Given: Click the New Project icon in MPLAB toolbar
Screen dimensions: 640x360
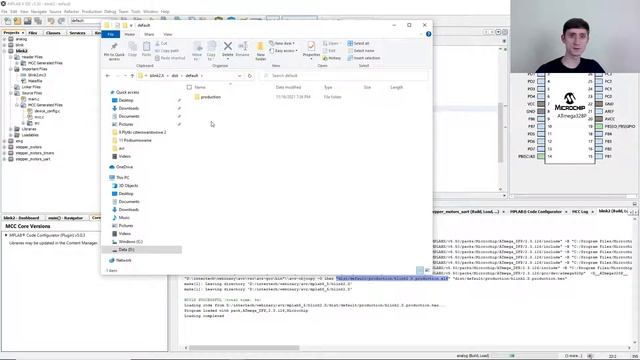Looking at the screenshot, I should point(18,21).
